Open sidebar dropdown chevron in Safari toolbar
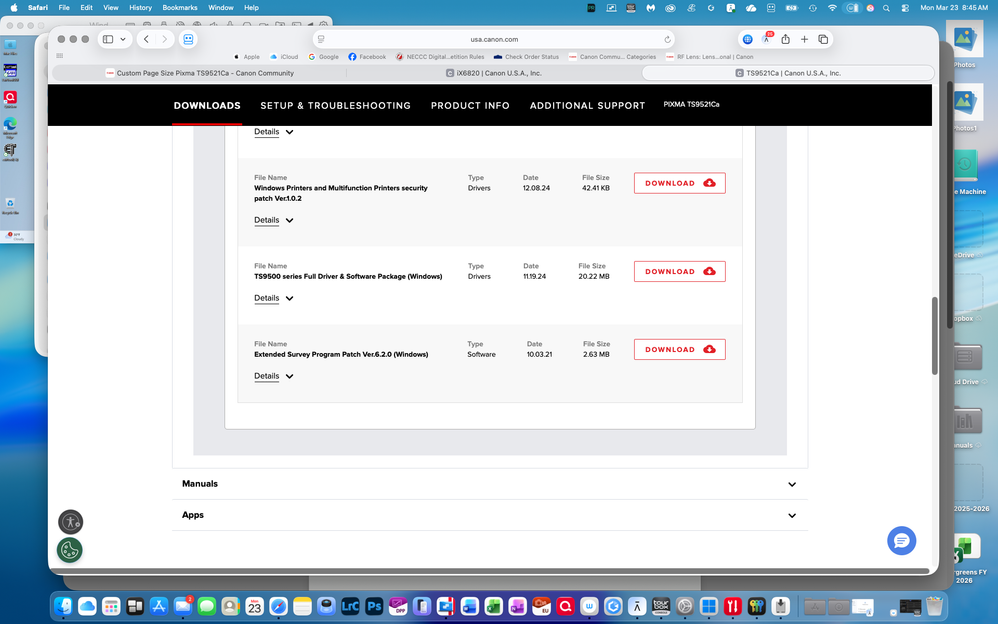 pos(123,39)
